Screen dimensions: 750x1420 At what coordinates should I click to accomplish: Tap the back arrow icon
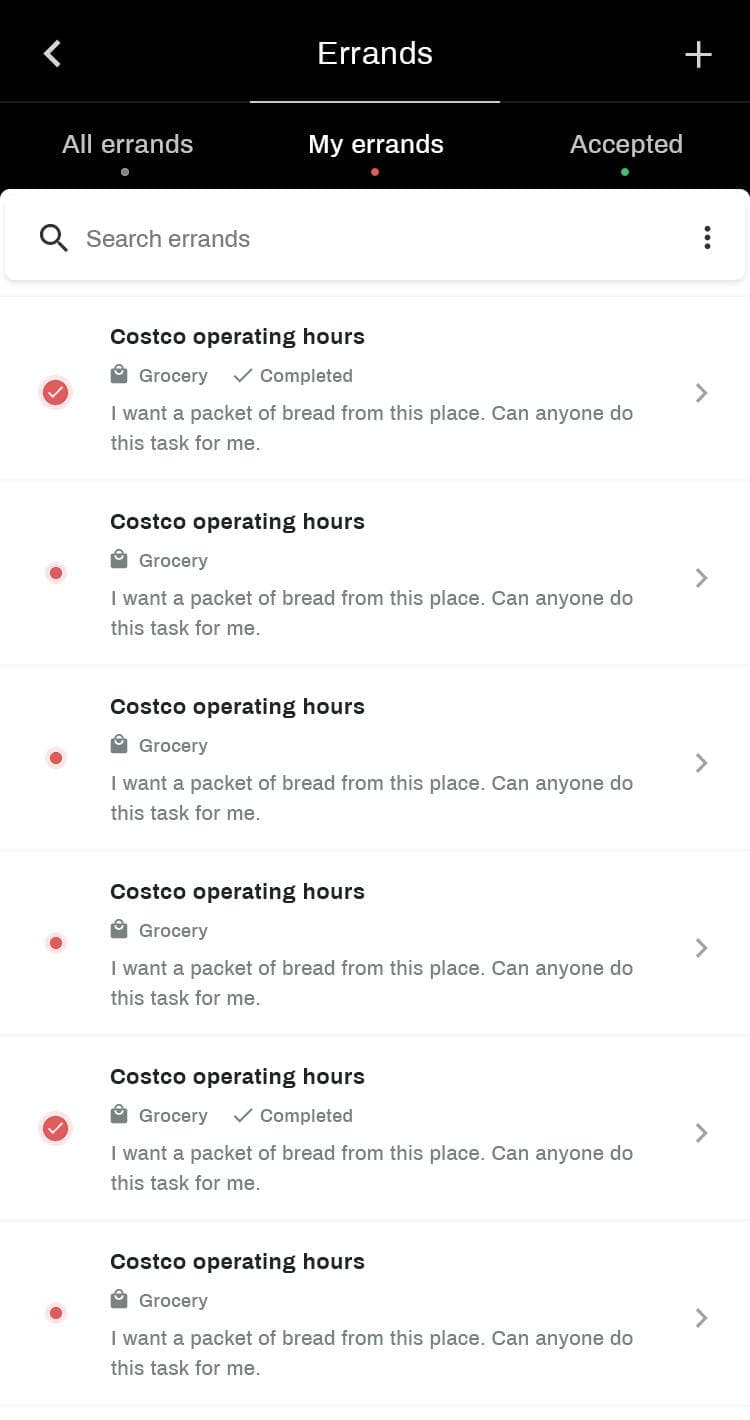[x=53, y=54]
